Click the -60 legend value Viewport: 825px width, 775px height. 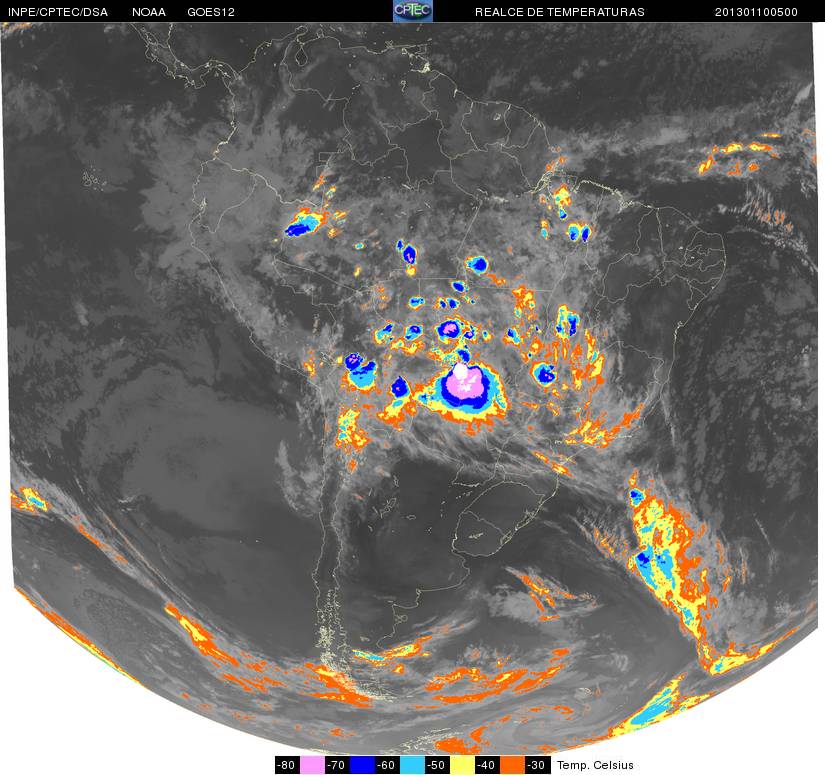coord(387,764)
